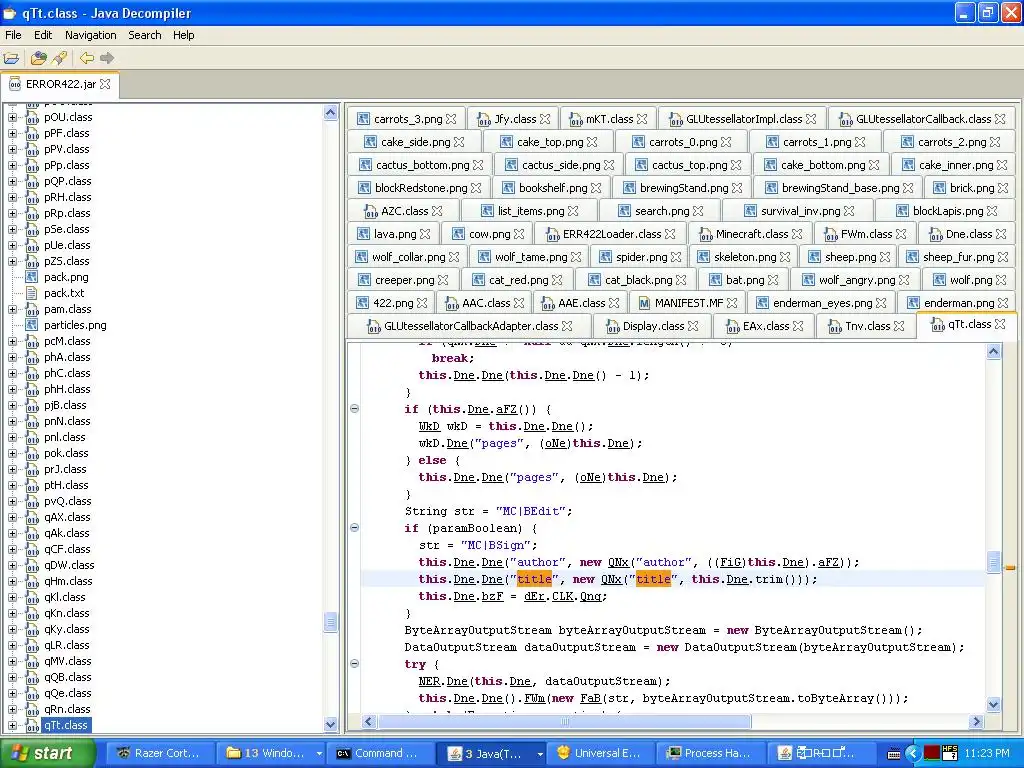Close the Display.class tab
This screenshot has height=768, width=1024.
(693, 326)
